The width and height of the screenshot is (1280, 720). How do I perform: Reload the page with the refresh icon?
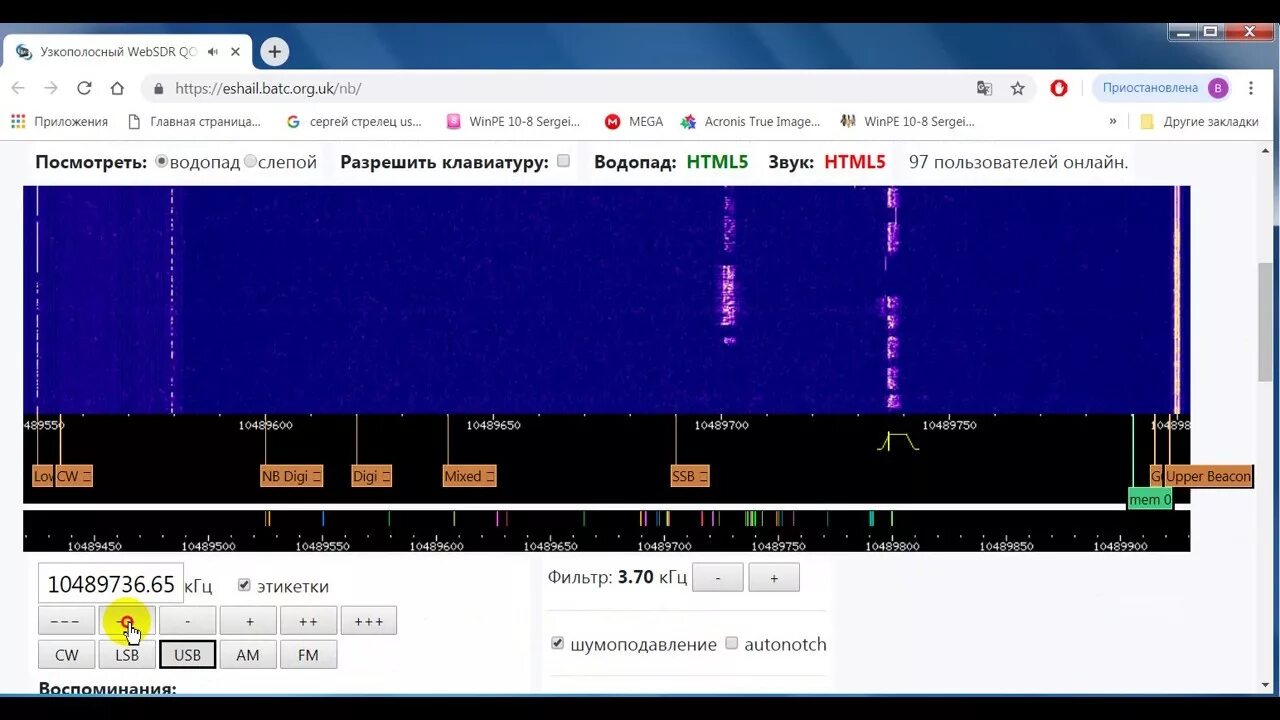[x=84, y=88]
